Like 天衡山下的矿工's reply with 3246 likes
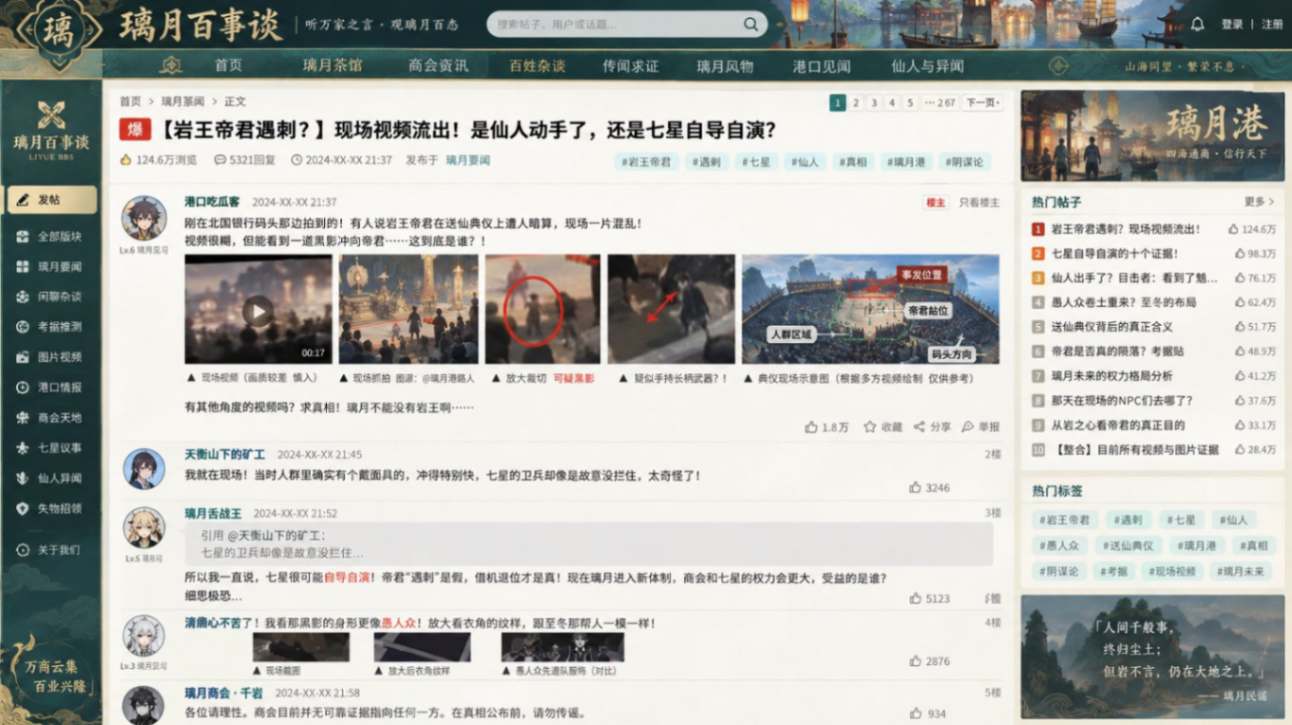Screen dimensions: 1292x725 929,488
